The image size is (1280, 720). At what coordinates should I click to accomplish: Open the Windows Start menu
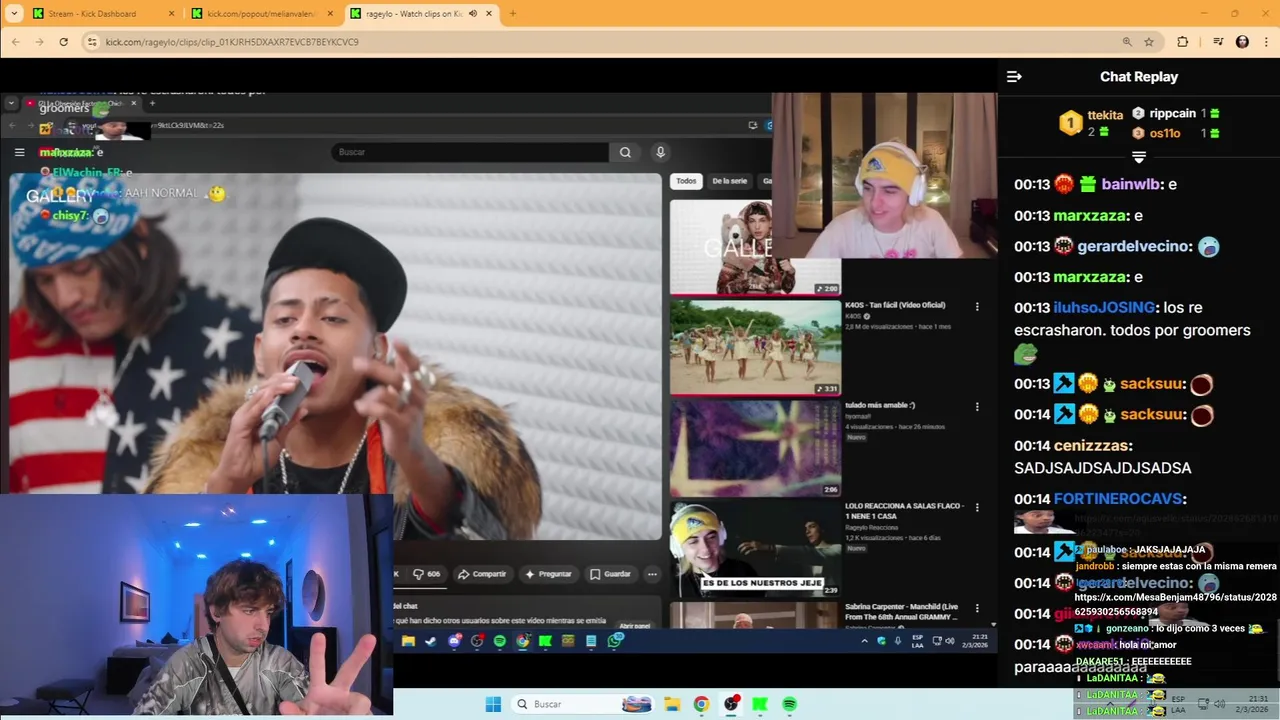coord(493,704)
